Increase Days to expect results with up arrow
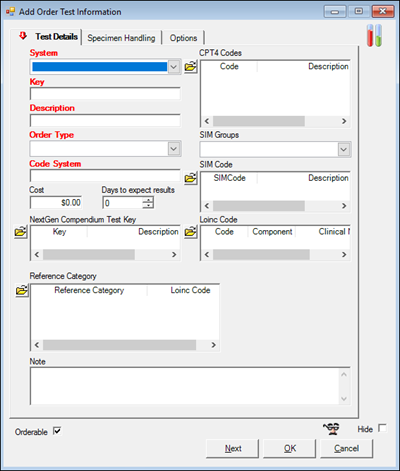400x471 pixels. click(148, 200)
